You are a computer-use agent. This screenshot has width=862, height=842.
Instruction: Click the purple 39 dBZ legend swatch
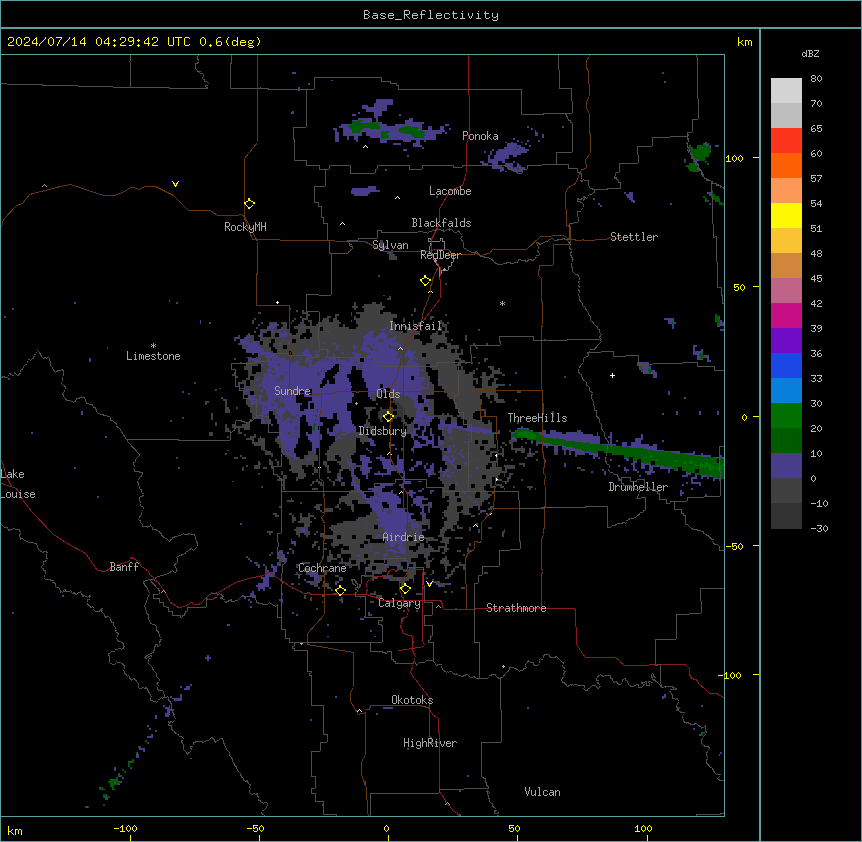[x=786, y=340]
